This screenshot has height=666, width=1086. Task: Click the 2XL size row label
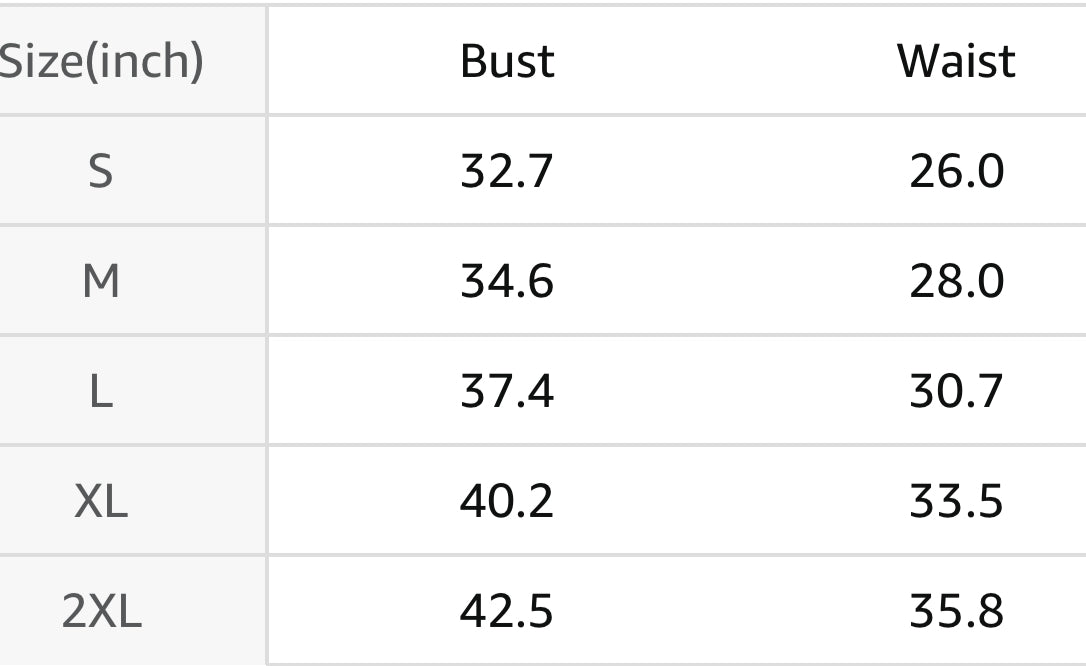tap(102, 611)
